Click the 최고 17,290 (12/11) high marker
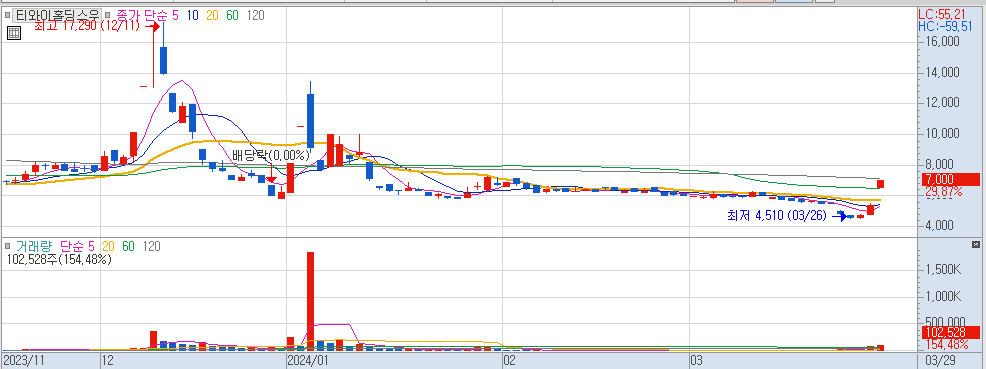This screenshot has height=369, width=986. click(96, 26)
